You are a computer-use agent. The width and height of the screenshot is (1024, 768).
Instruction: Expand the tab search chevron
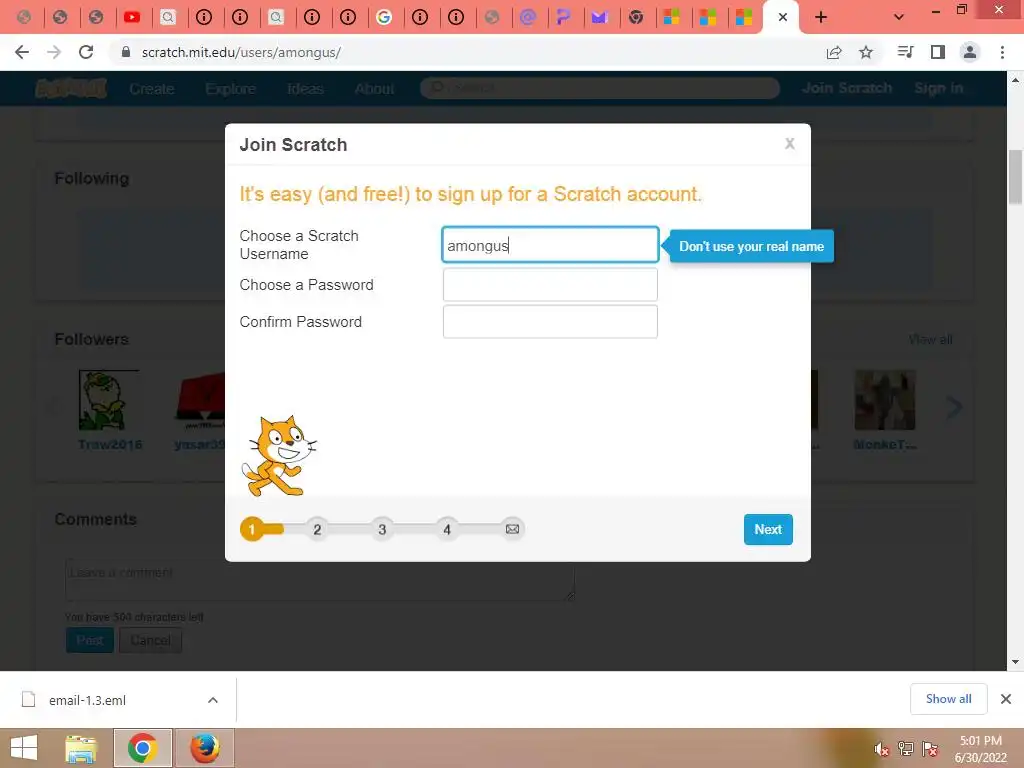(x=899, y=17)
